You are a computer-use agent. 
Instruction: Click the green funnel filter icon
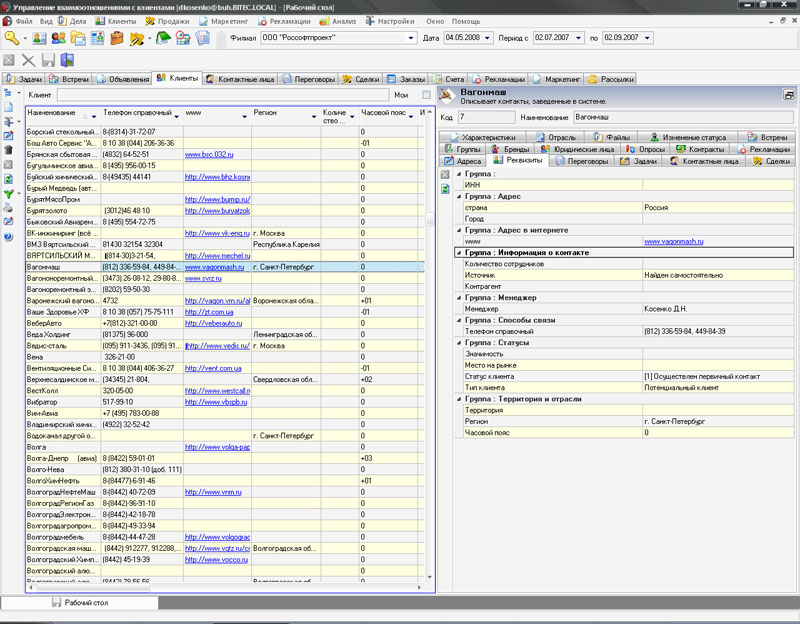point(8,193)
